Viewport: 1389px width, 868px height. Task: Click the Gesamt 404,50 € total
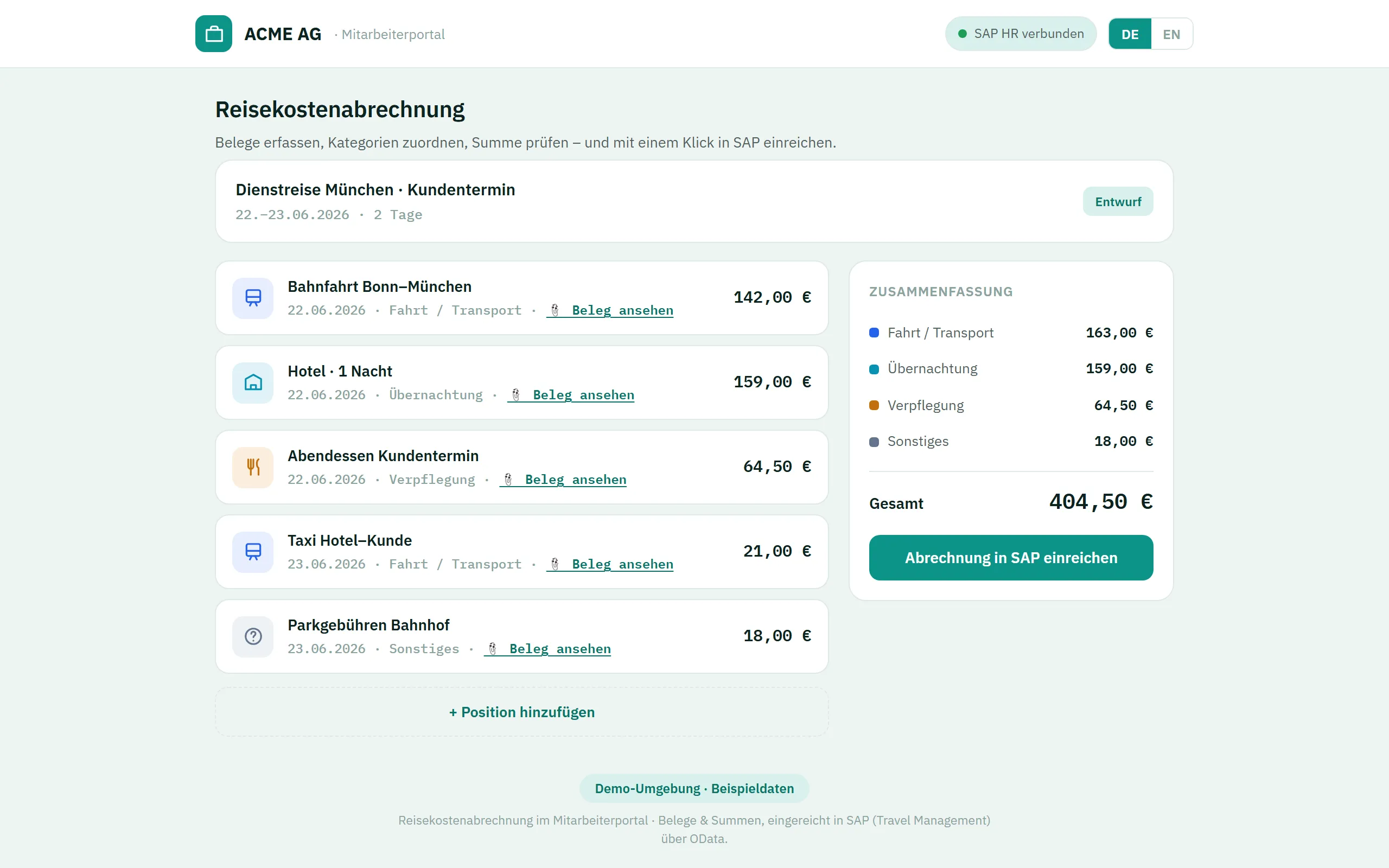(x=1101, y=502)
